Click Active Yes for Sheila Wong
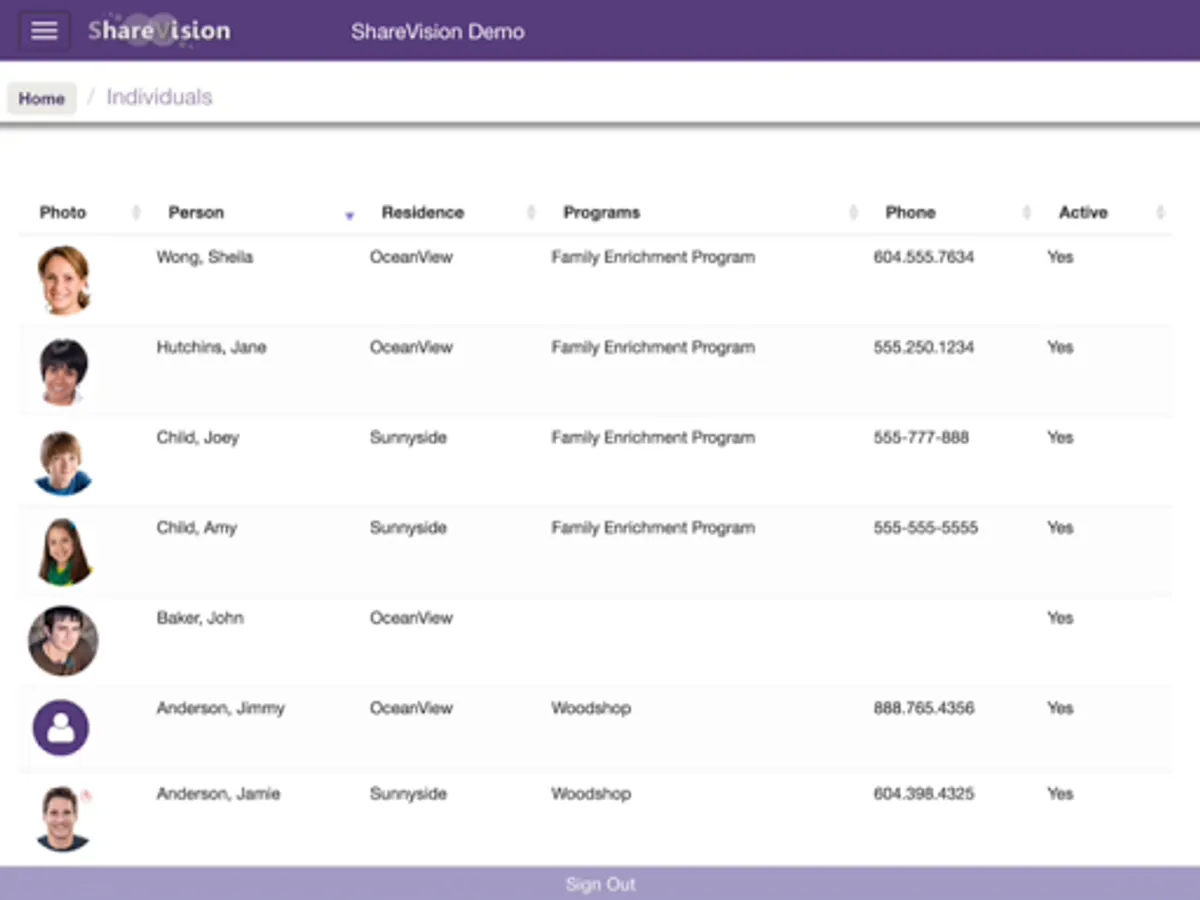This screenshot has height=900, width=1200. [1060, 257]
